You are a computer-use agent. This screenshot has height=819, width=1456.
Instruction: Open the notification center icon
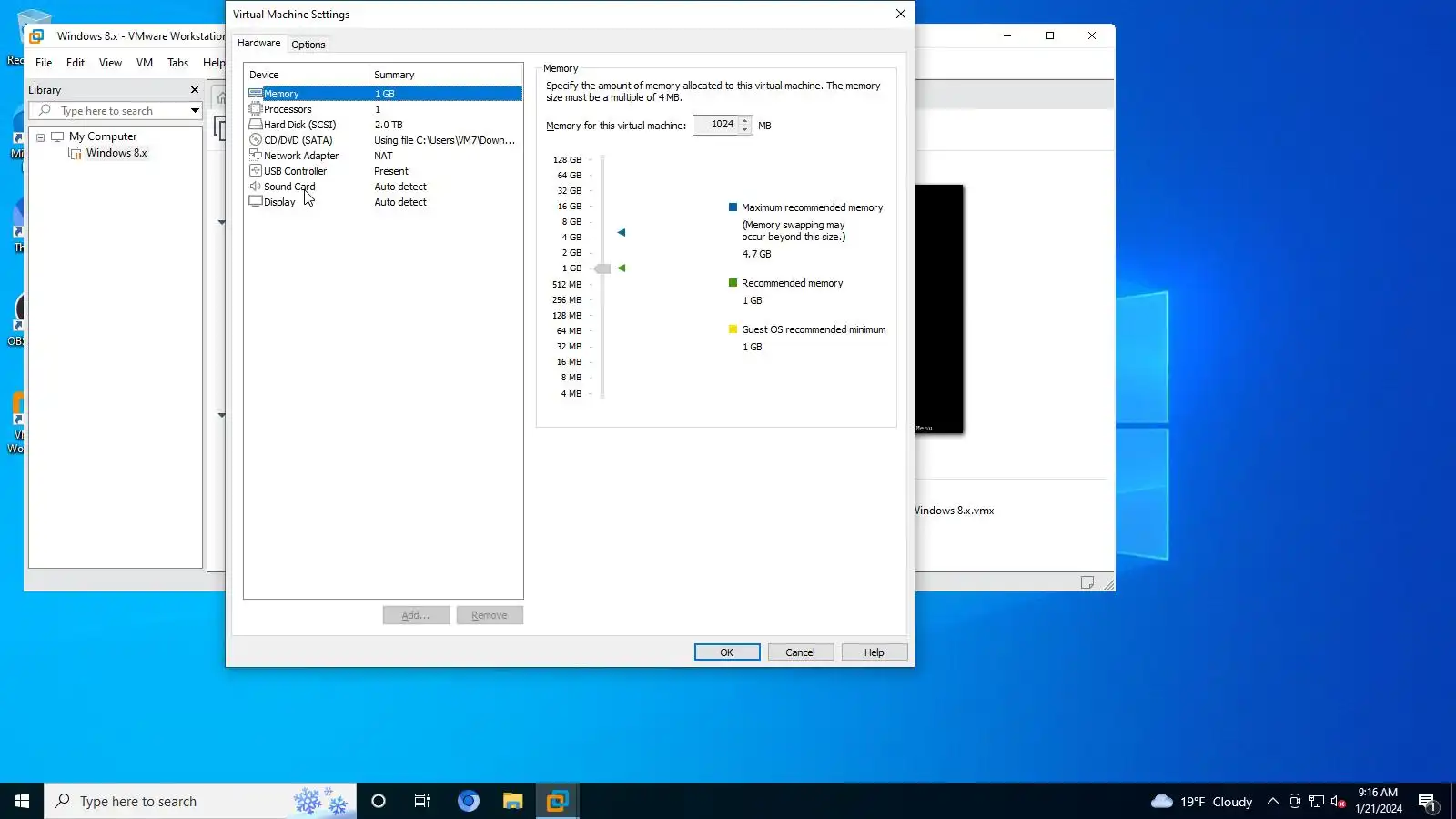point(1427,802)
